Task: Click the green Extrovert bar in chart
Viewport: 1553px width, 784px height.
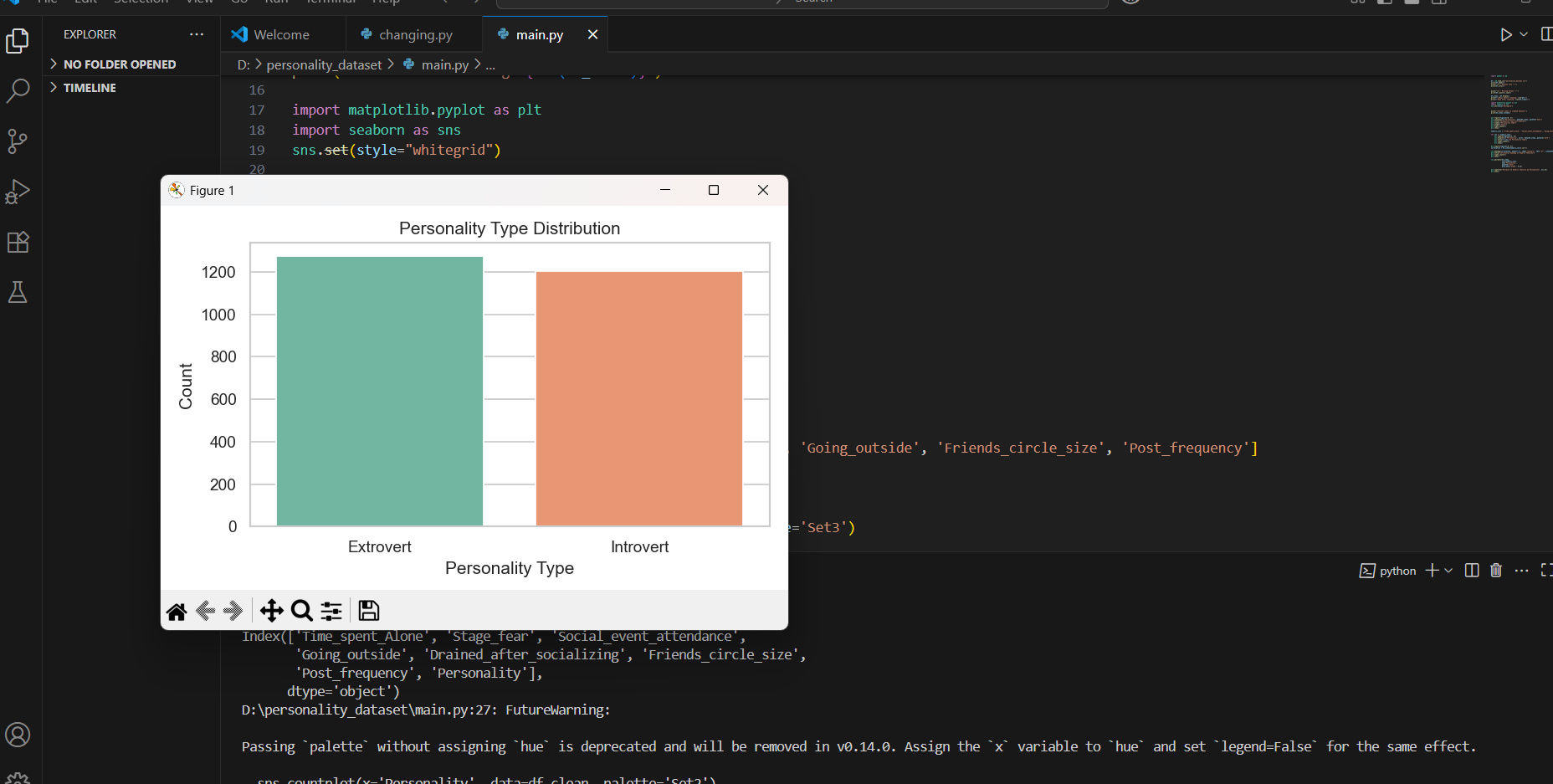Action: (x=379, y=391)
